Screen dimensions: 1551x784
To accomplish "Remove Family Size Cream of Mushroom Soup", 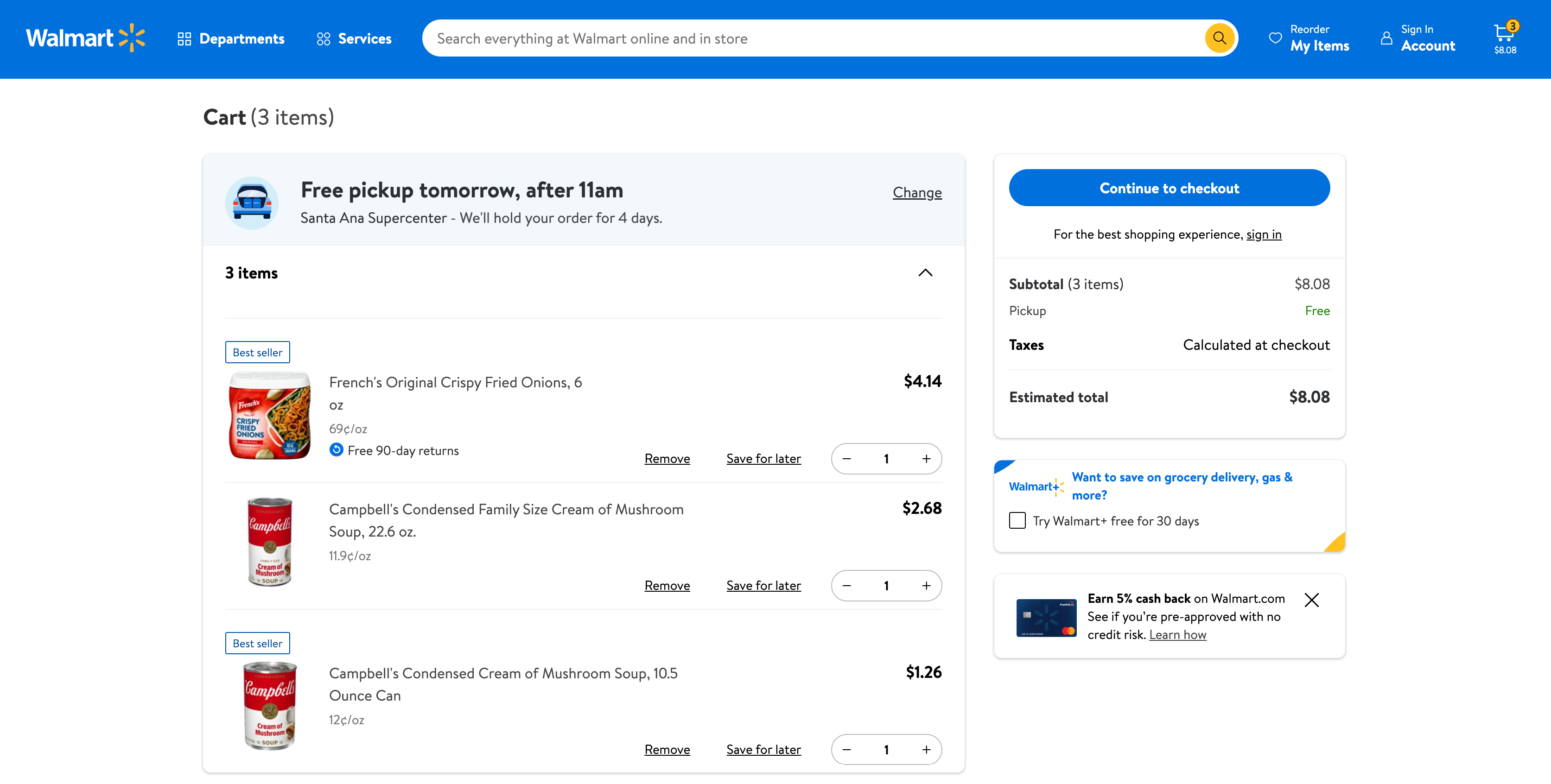I will [667, 585].
